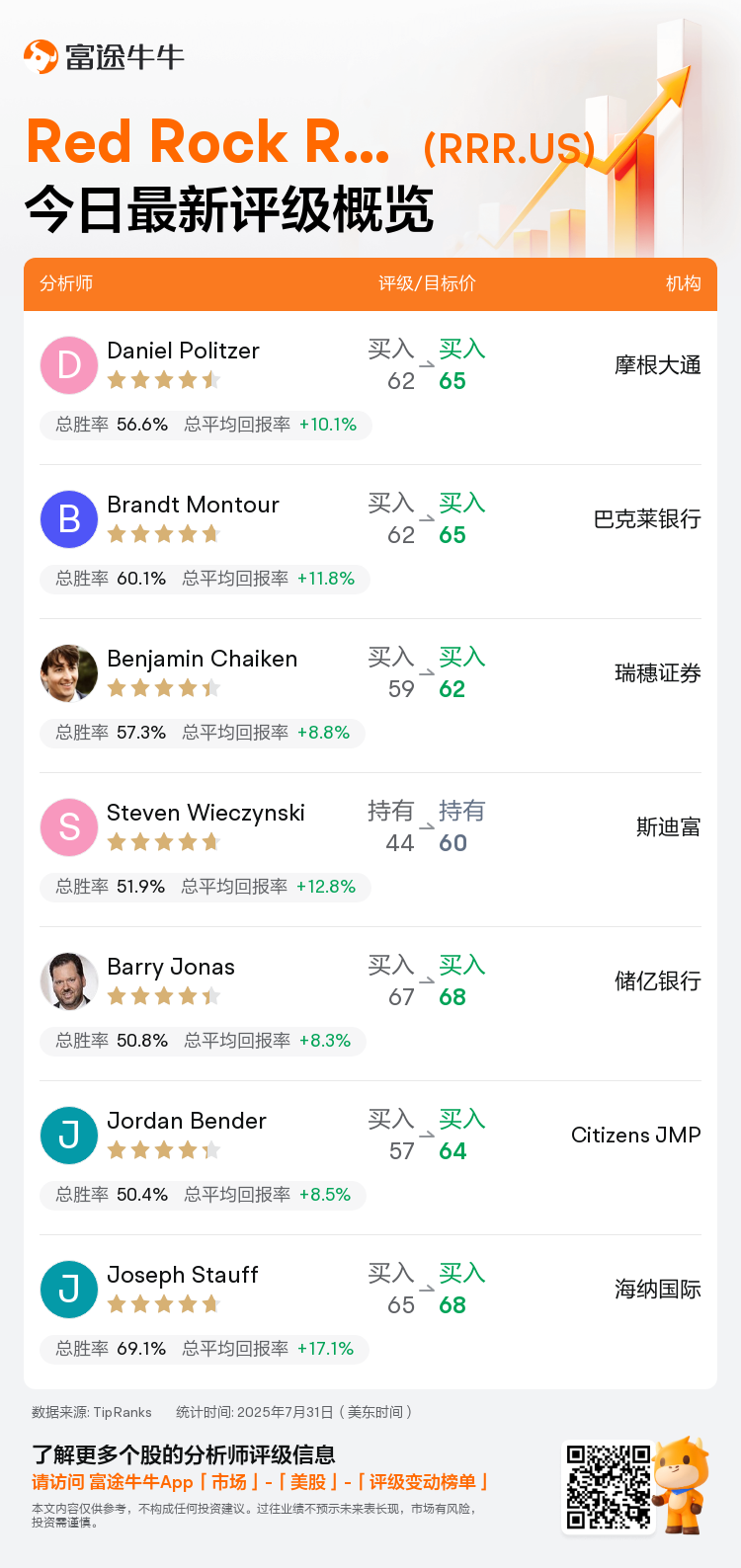Click the RRR.US ticker symbol
Screen dimensions: 741x1568
pyautogui.click(x=509, y=149)
